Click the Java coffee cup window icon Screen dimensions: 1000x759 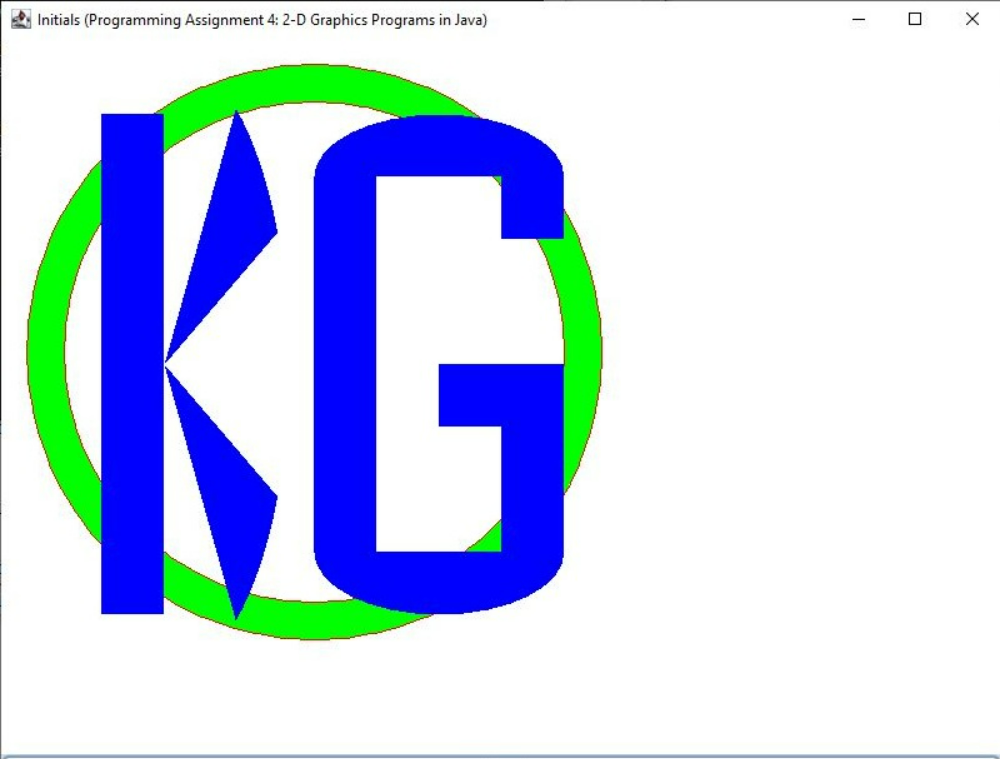tap(18, 19)
